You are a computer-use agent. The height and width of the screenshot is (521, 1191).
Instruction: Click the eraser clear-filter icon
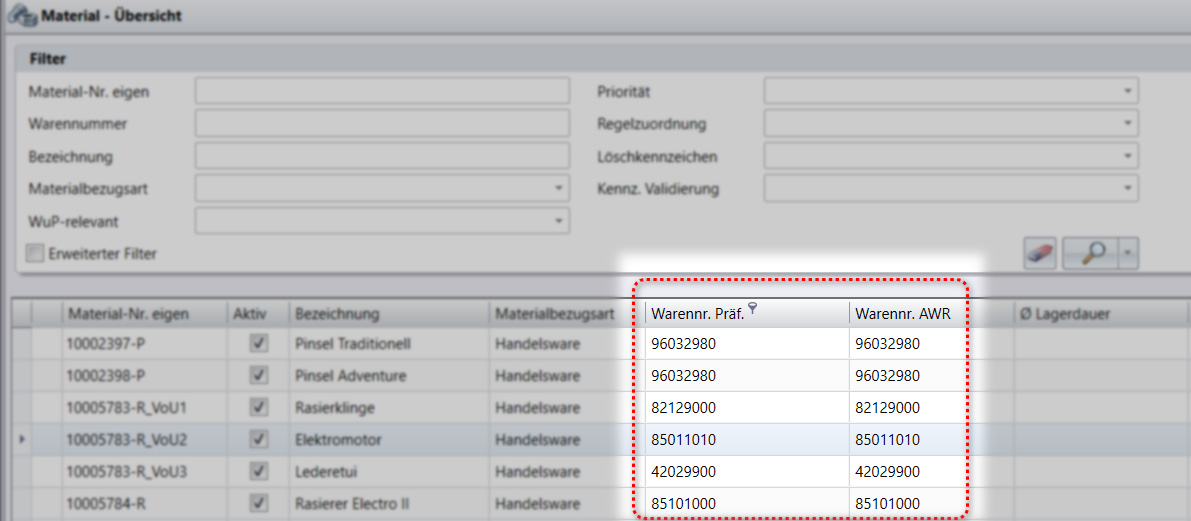pyautogui.click(x=1041, y=253)
